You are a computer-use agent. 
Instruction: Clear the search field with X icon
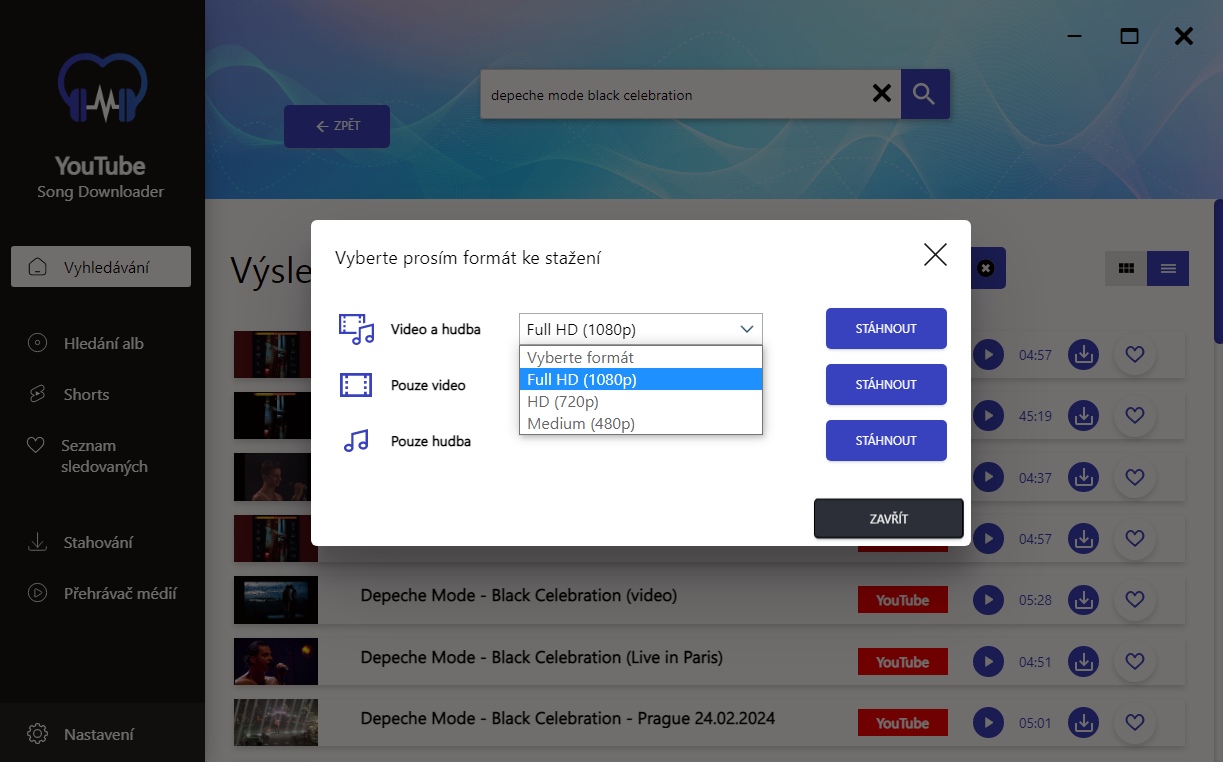(x=881, y=94)
